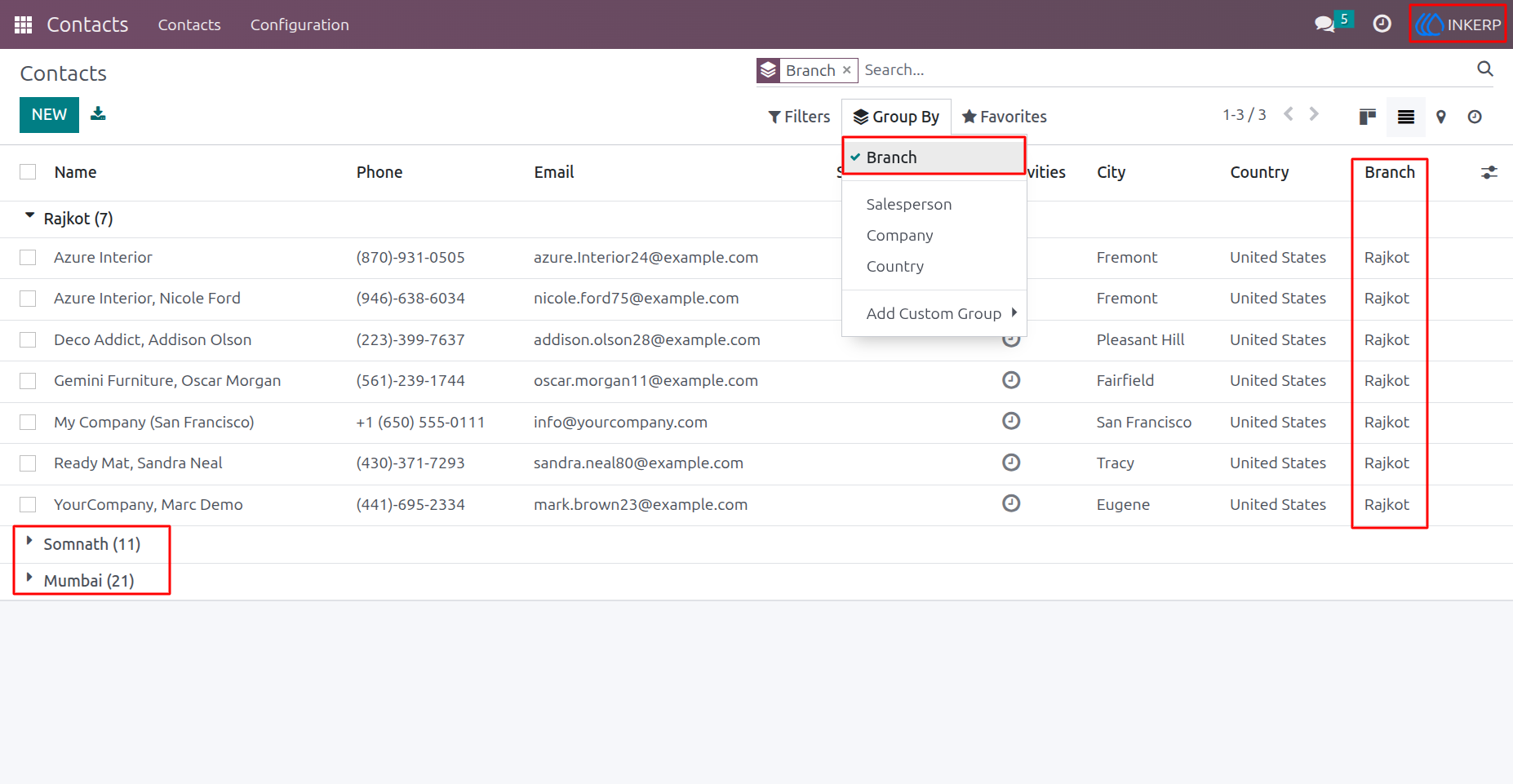Click activity clock for Ready Mat row
The image size is (1513, 784).
(x=1011, y=463)
